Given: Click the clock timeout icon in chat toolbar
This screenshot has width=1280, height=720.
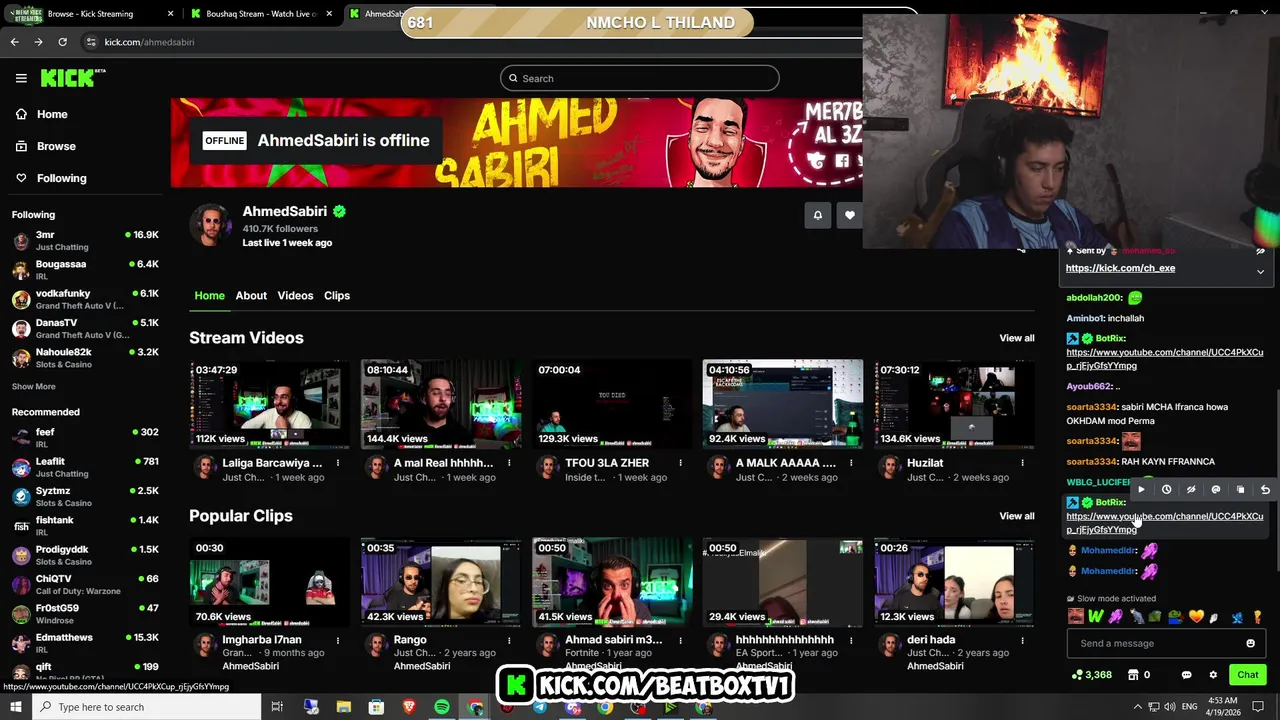Looking at the screenshot, I should 1166,490.
